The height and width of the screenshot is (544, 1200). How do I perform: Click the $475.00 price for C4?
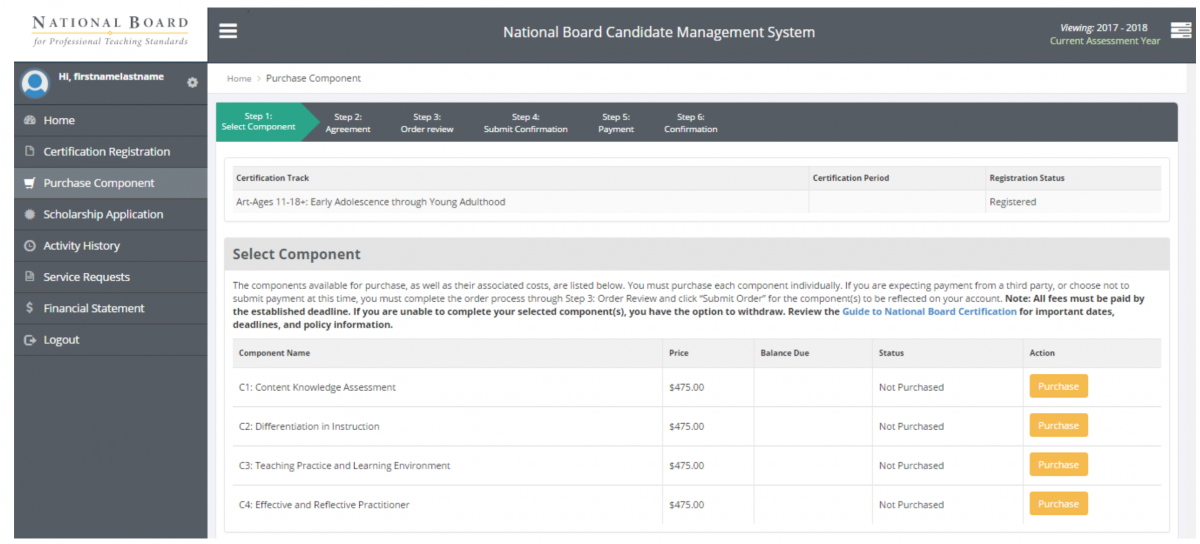[x=687, y=505]
